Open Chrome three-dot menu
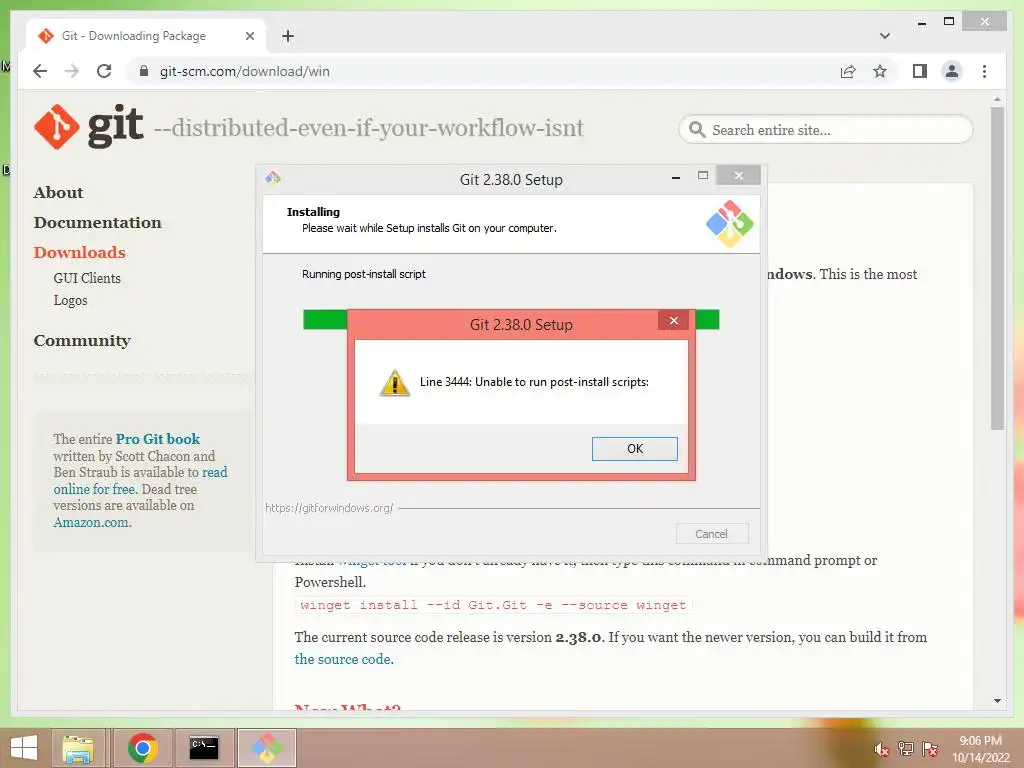1024x768 pixels. 984,71
